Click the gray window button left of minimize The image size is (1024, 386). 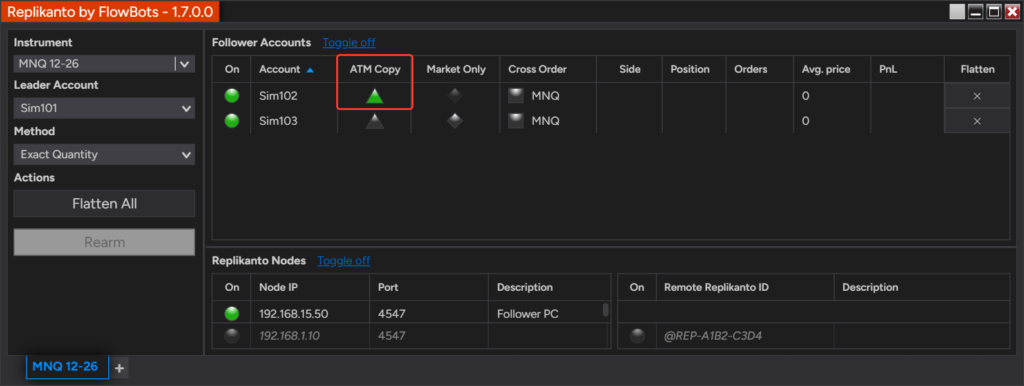(x=957, y=12)
